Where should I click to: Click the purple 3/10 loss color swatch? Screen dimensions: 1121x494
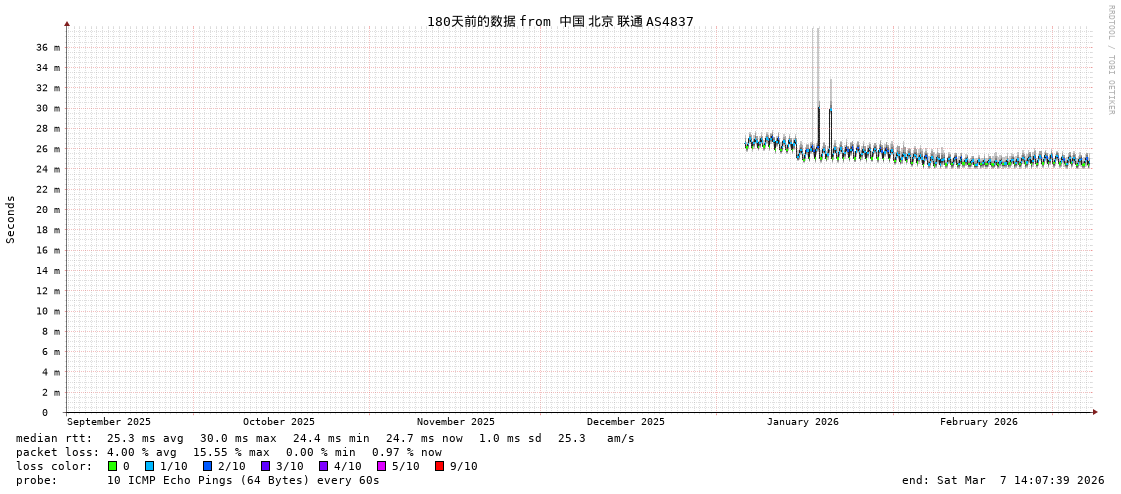tap(265, 466)
